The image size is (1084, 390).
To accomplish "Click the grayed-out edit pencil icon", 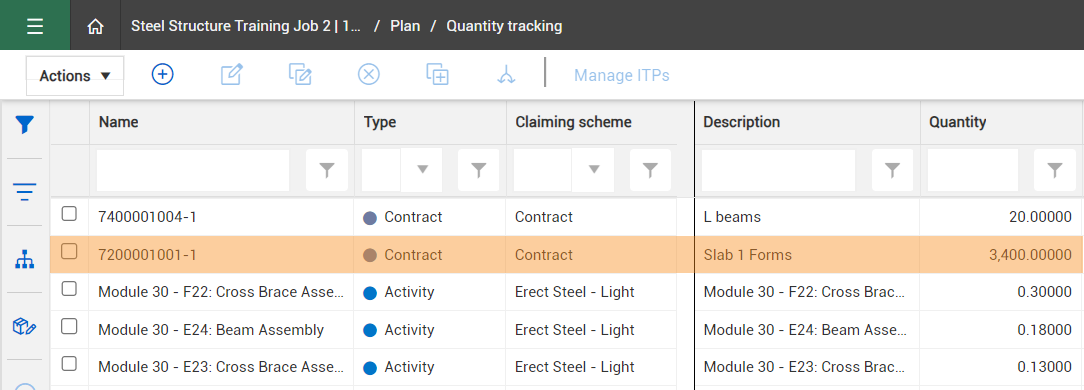I will pyautogui.click(x=232, y=74).
